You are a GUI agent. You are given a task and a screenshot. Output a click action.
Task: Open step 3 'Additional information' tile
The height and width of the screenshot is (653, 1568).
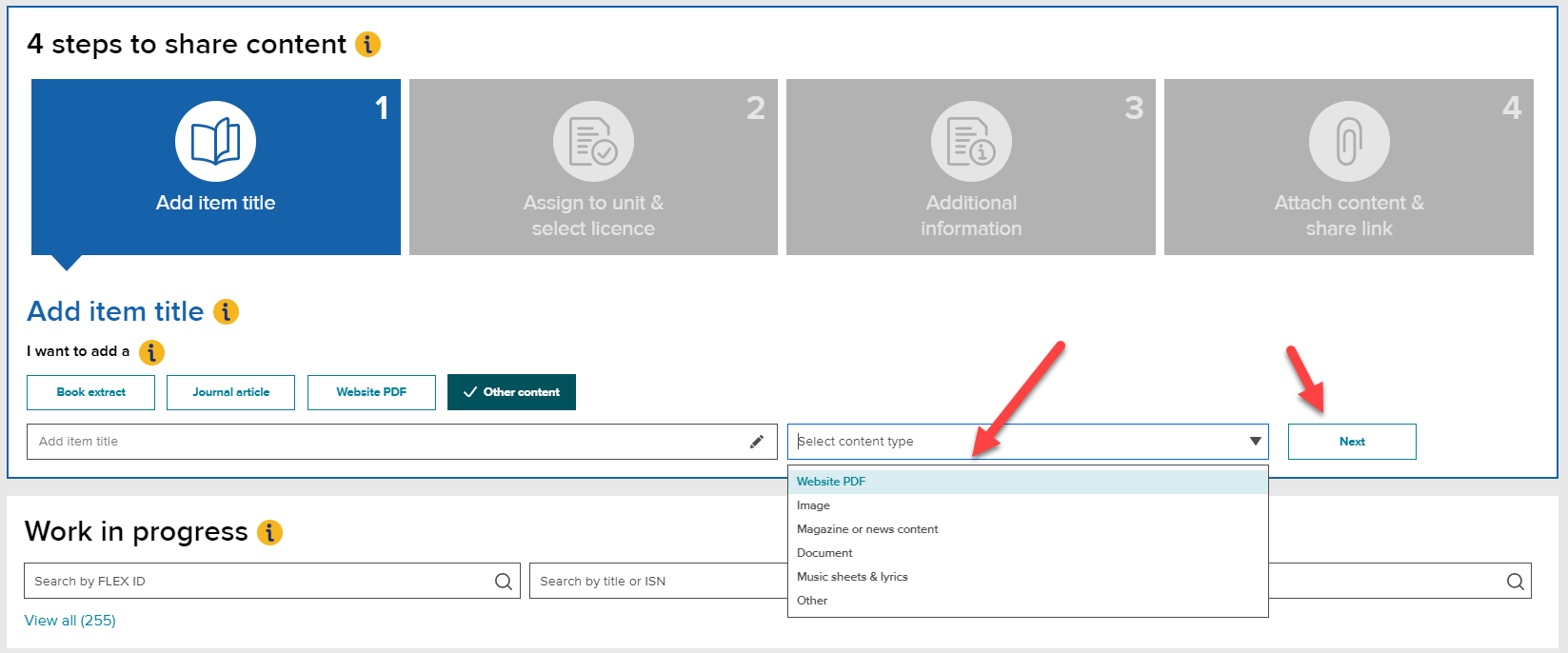tap(971, 167)
